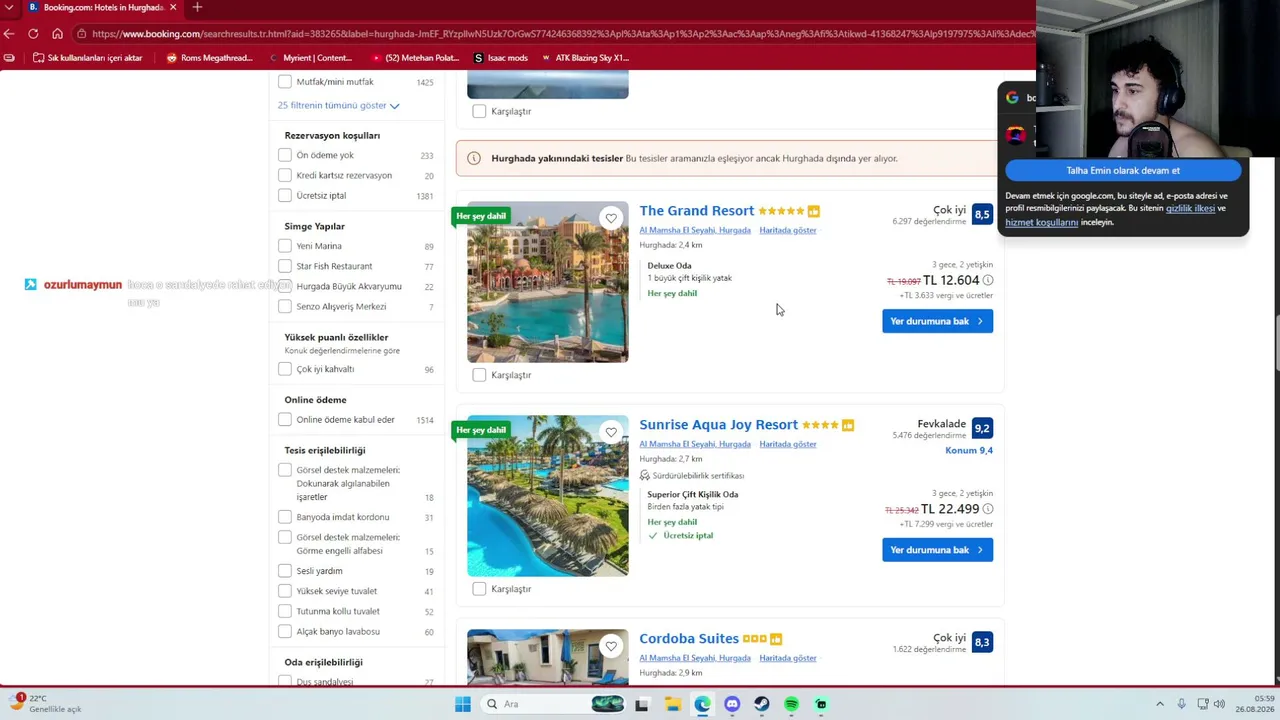The image size is (1280, 720).
Task: Click the volume icon in system tray
Action: tap(1219, 704)
